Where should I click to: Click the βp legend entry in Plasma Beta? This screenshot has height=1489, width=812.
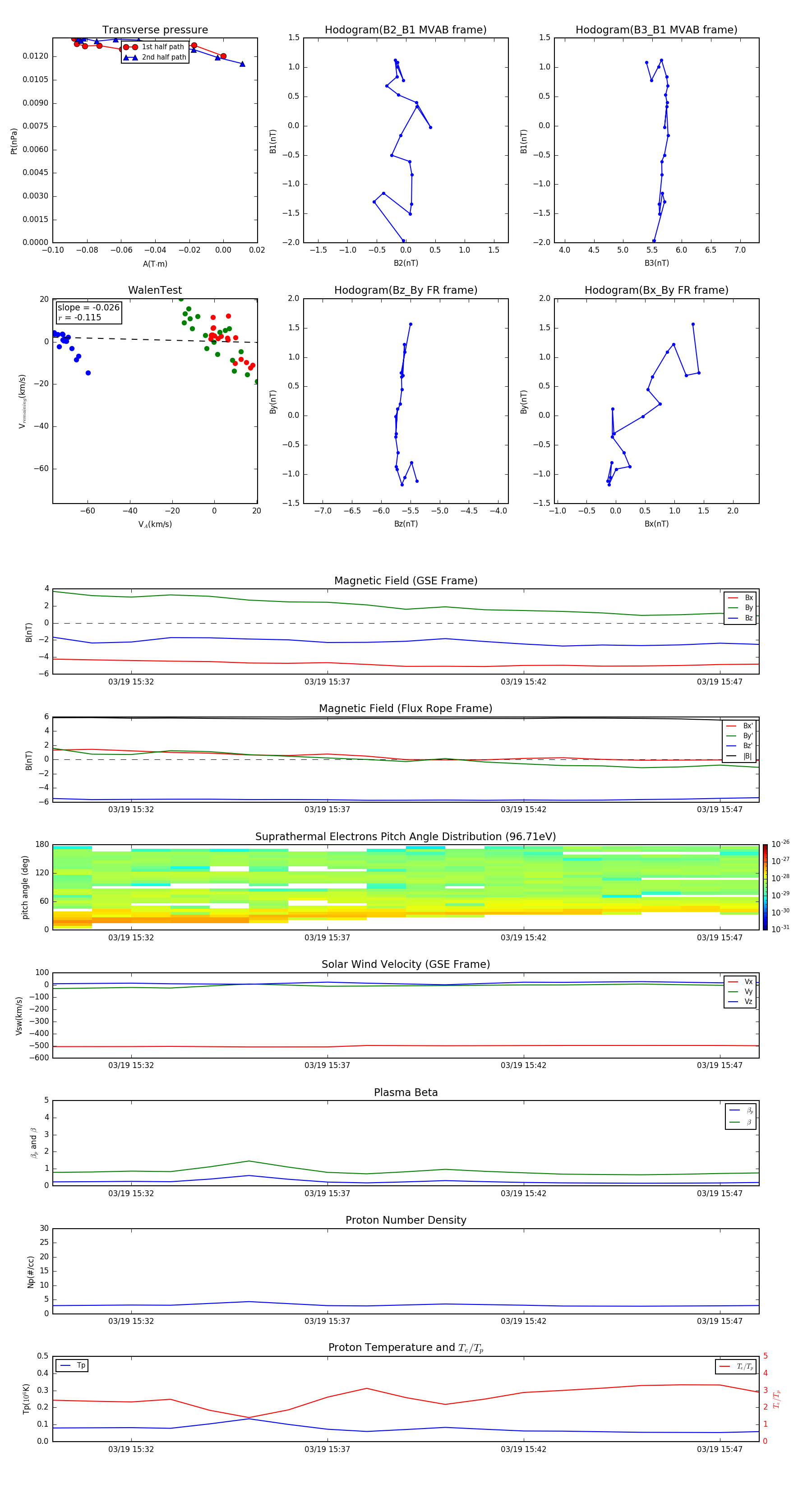741,1110
